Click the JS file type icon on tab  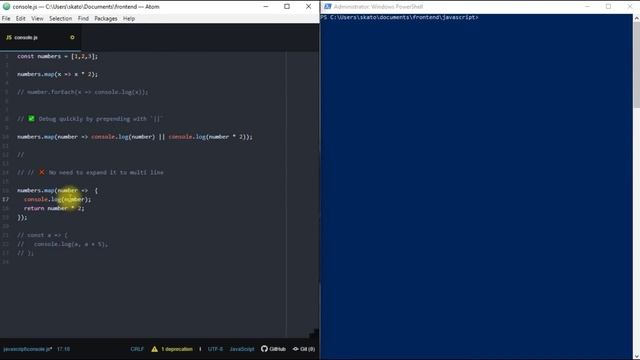click(9, 37)
